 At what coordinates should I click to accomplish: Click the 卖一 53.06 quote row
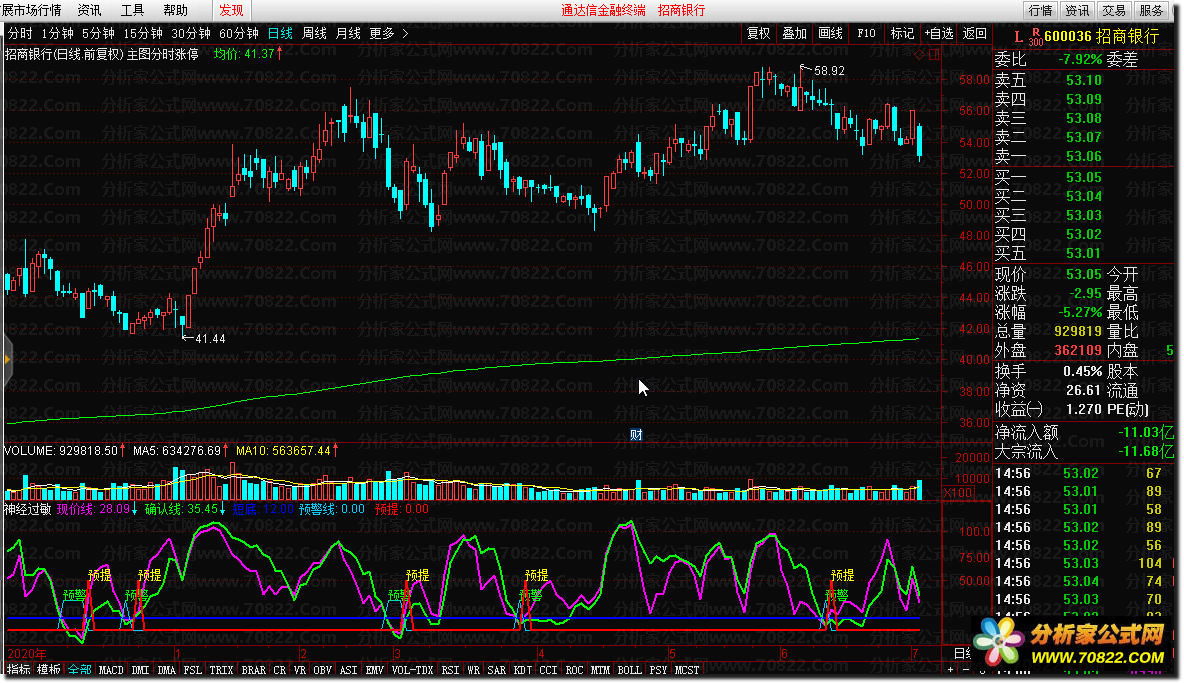click(1086, 156)
